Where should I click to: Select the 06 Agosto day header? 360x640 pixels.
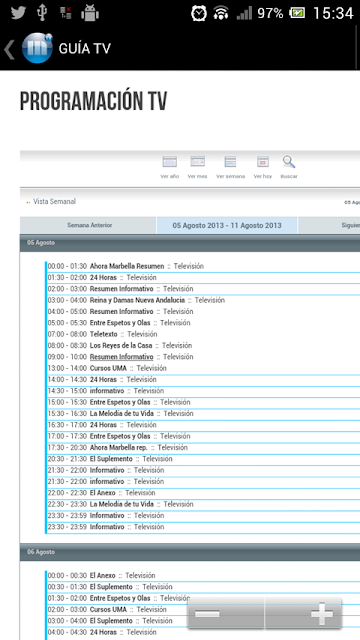[x=190, y=552]
